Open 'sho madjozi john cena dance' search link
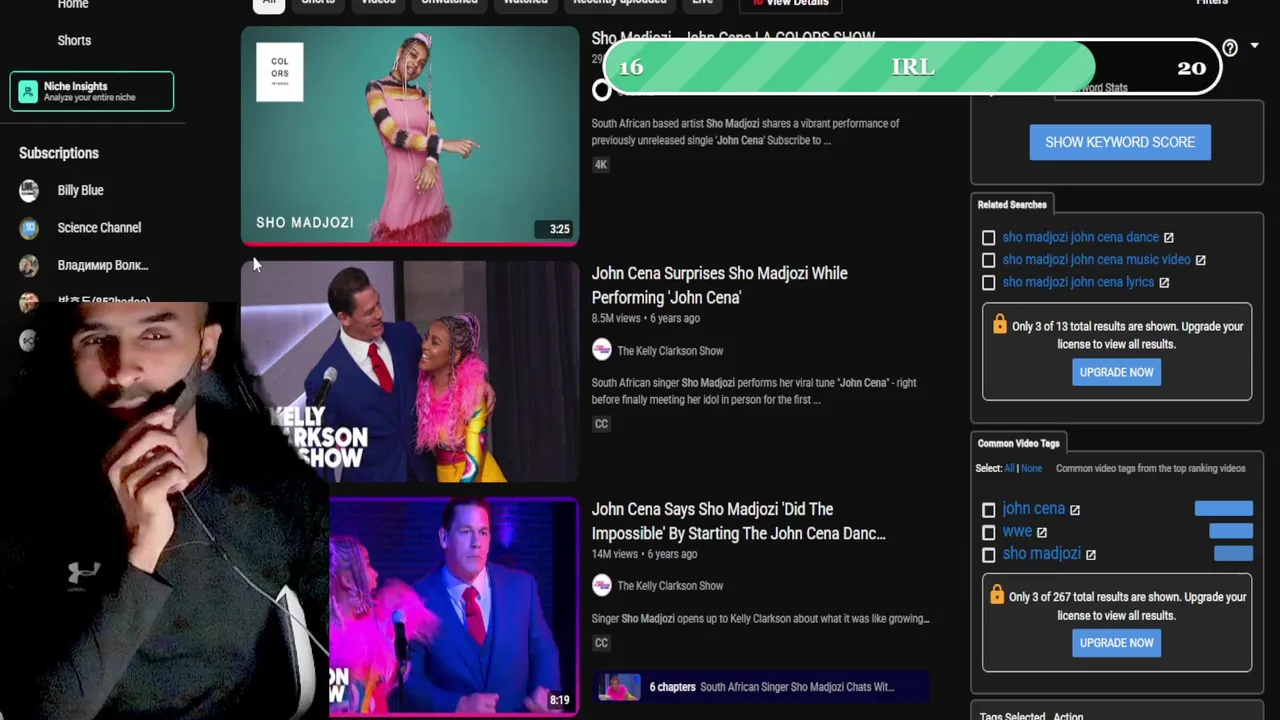 pyautogui.click(x=1080, y=238)
